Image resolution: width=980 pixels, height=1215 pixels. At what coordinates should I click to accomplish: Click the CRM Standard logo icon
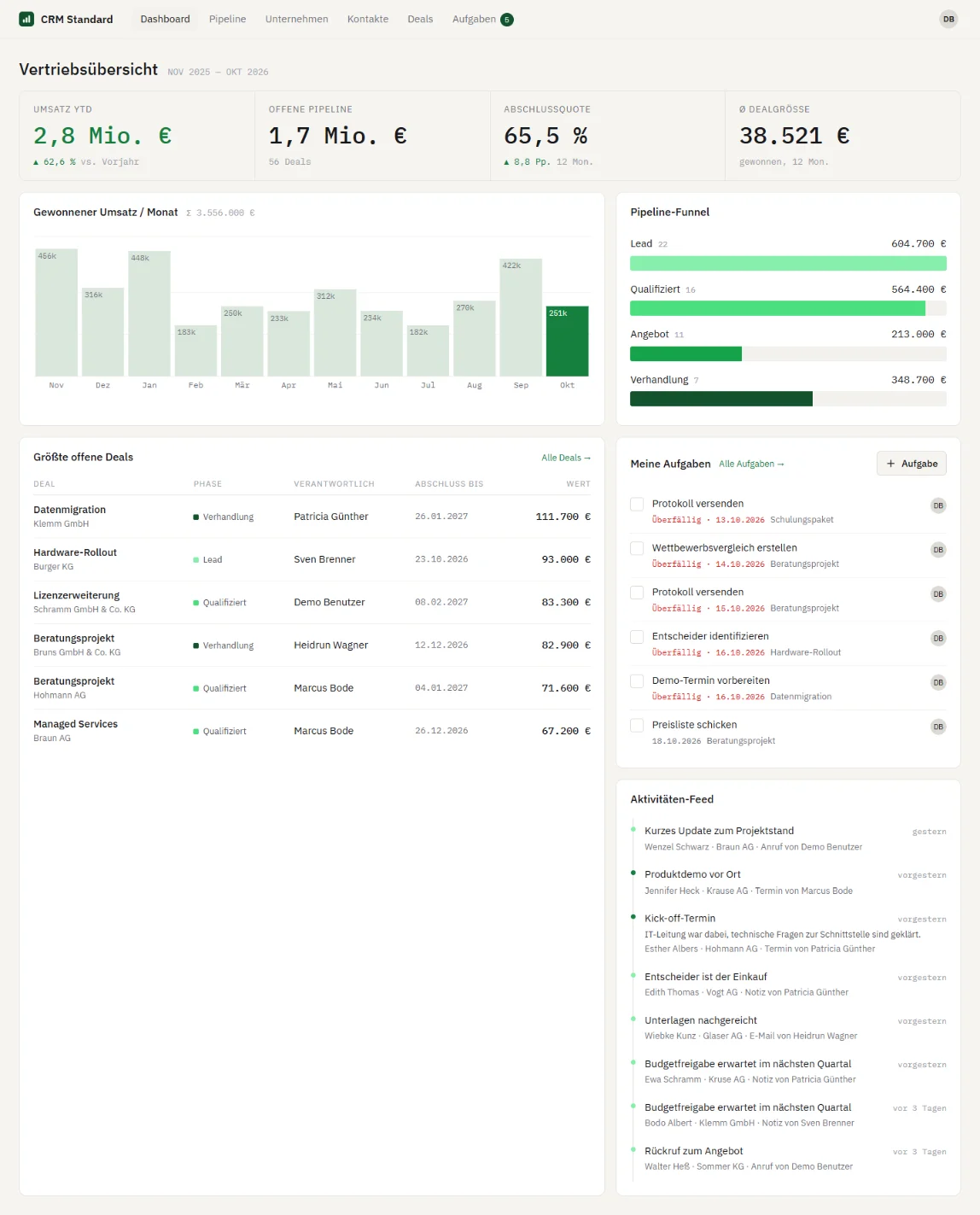click(x=26, y=19)
